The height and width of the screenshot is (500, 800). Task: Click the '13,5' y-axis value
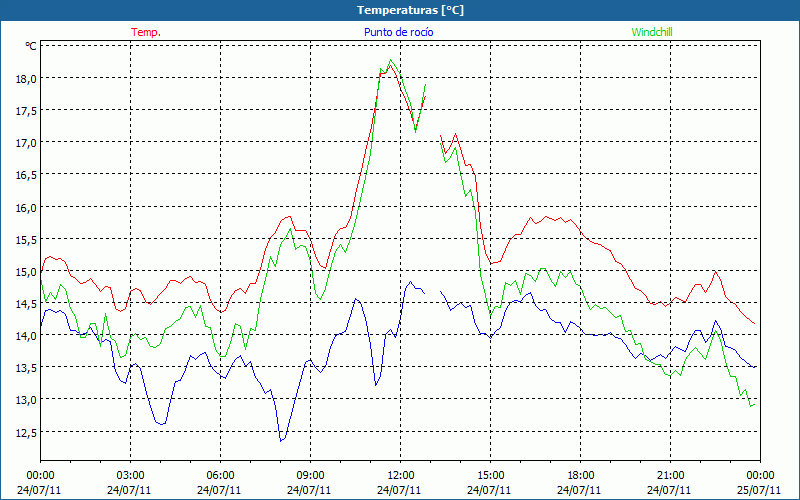coord(27,368)
